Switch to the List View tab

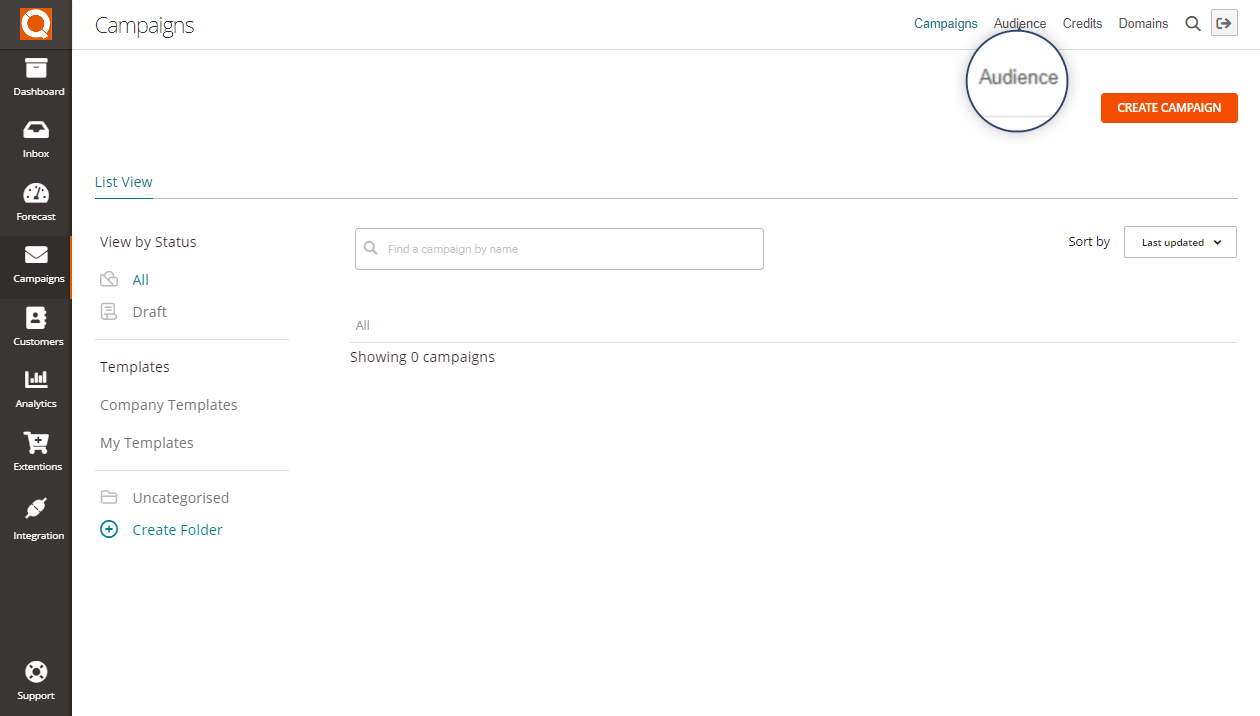(124, 182)
